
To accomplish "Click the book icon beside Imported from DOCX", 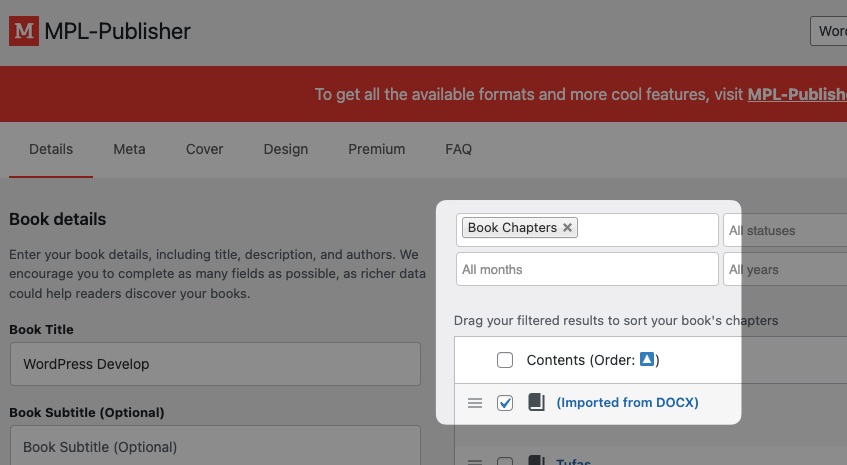I will tap(536, 403).
